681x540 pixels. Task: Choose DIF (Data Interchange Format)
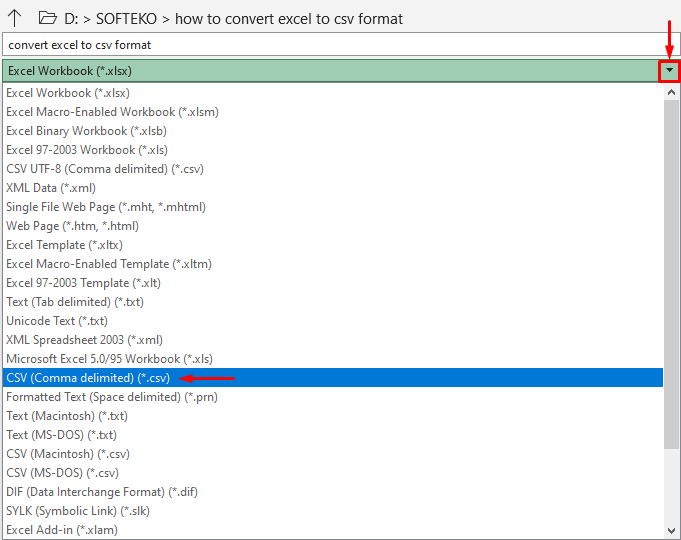[100, 492]
